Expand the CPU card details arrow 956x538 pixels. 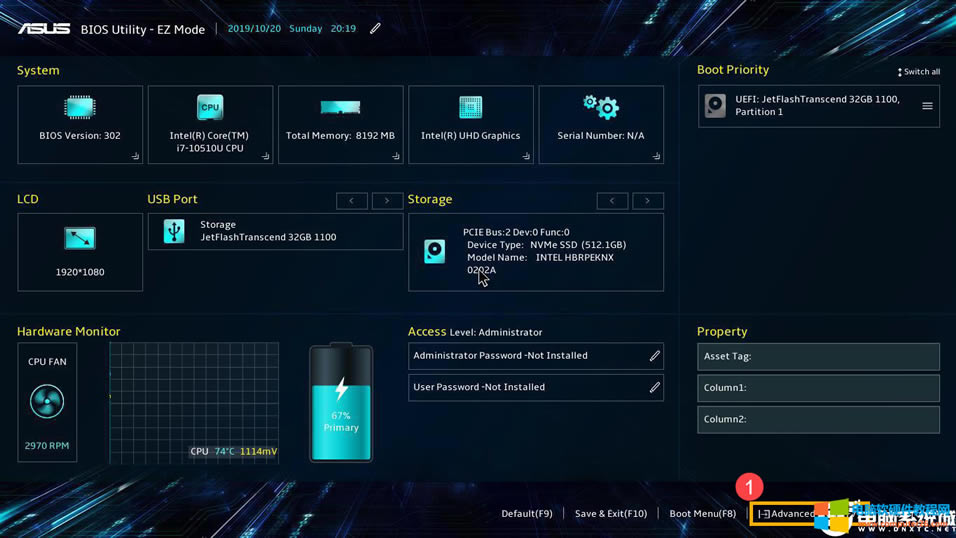tap(265, 156)
